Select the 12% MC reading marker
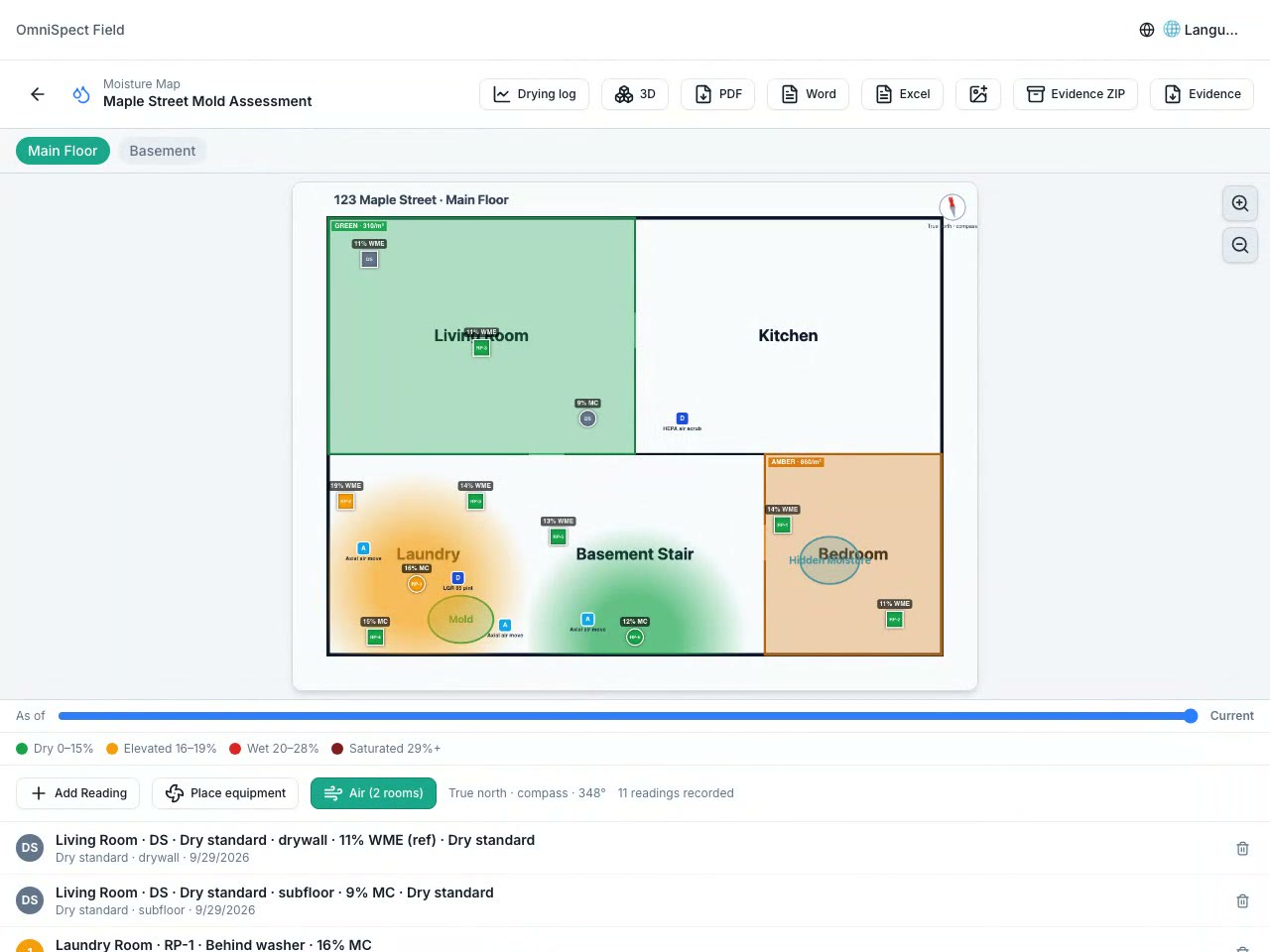Screen dimensions: 1270x952 (x=635, y=638)
